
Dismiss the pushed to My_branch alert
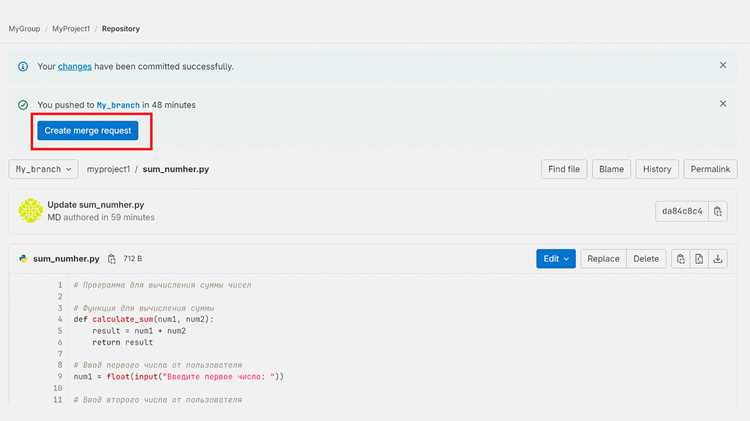(723, 103)
